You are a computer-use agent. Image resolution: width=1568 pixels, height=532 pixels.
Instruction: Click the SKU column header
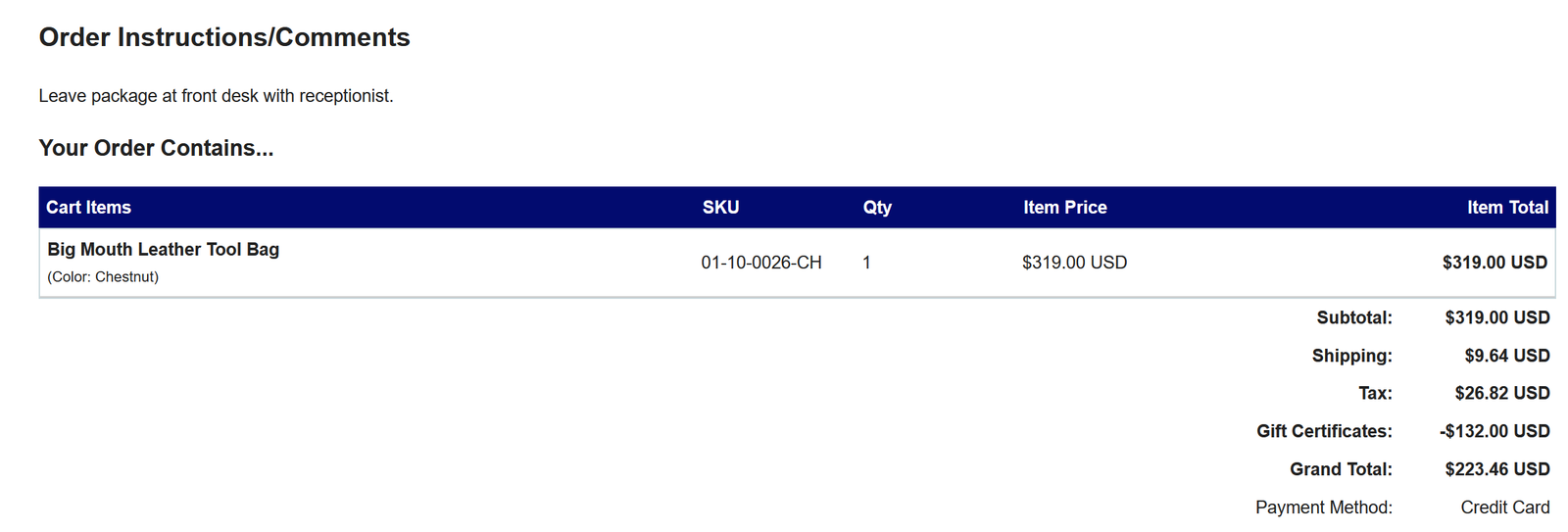tap(720, 208)
